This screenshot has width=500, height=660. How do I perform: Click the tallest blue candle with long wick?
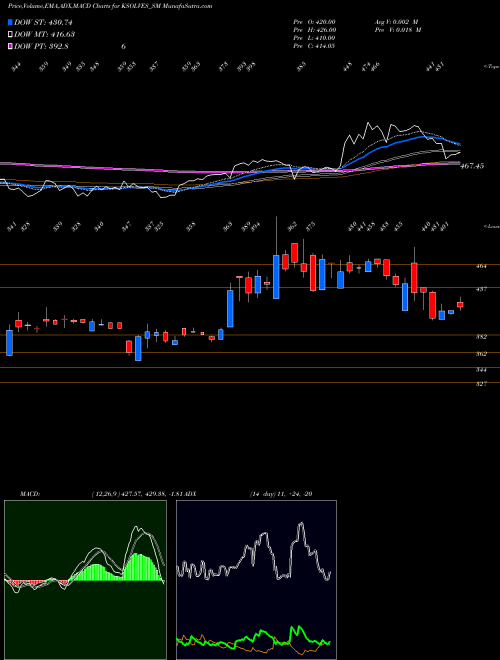tap(276, 277)
